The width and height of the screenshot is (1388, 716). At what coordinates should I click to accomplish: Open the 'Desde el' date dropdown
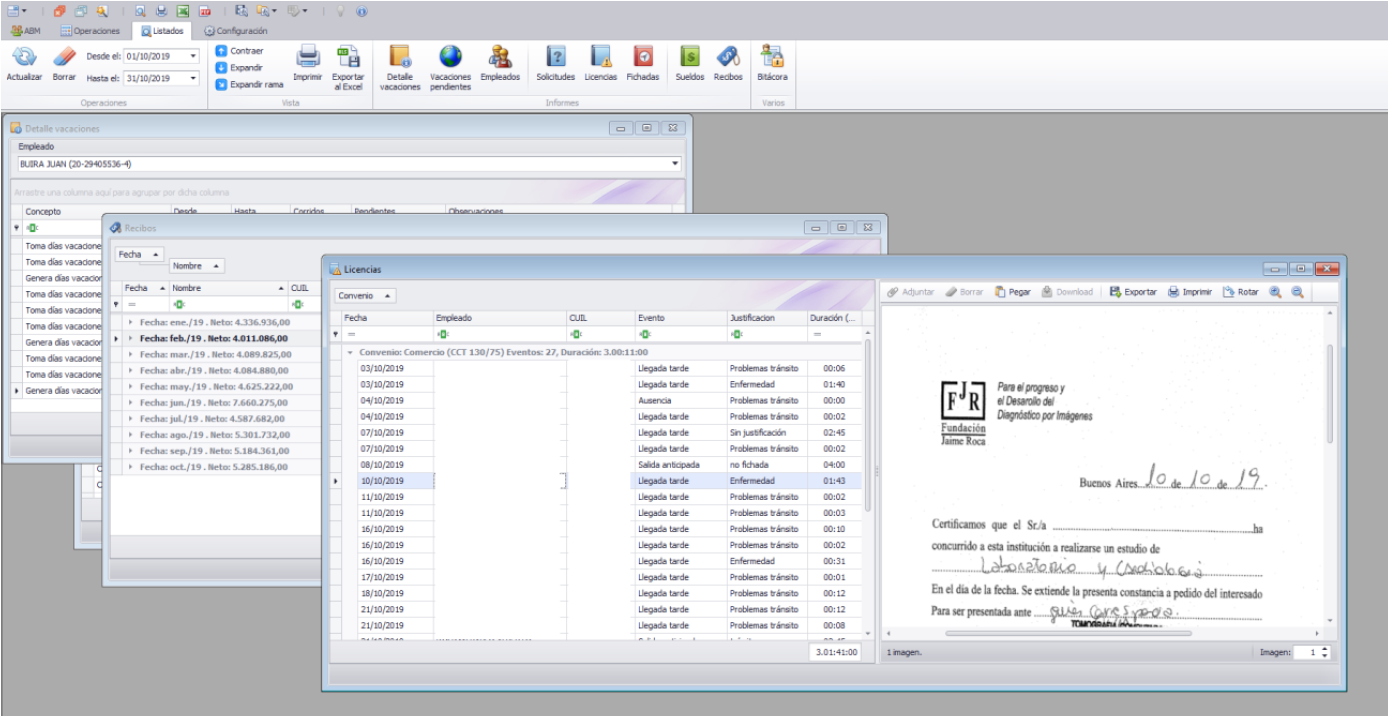pyautogui.click(x=193, y=57)
